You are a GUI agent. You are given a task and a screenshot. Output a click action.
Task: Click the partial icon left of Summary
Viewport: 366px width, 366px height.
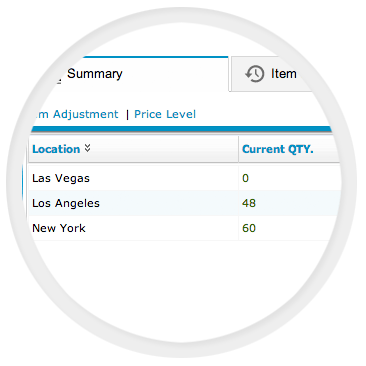[57, 80]
